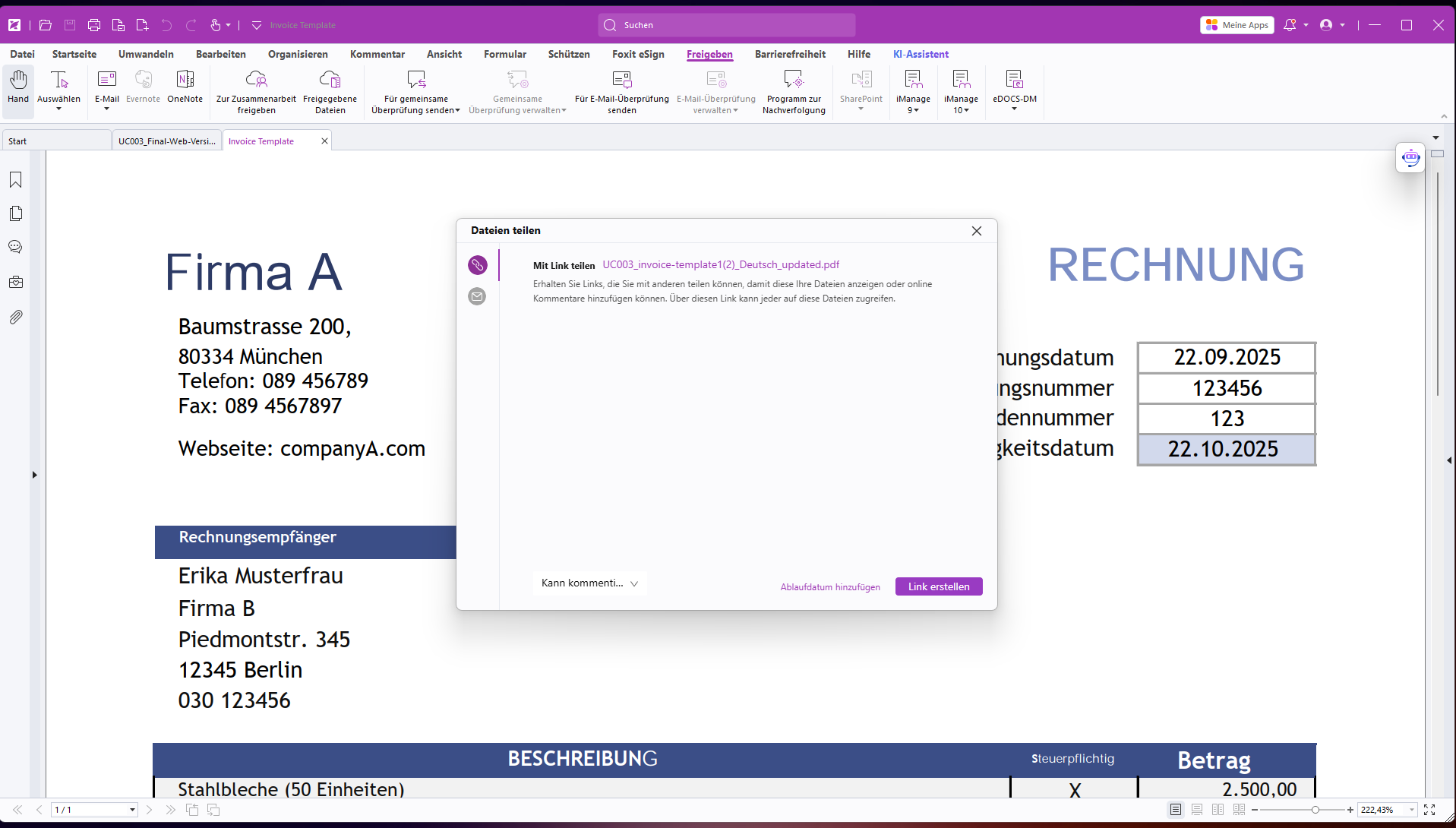Send document to OneNote
The height and width of the screenshot is (828, 1456).
tap(185, 86)
